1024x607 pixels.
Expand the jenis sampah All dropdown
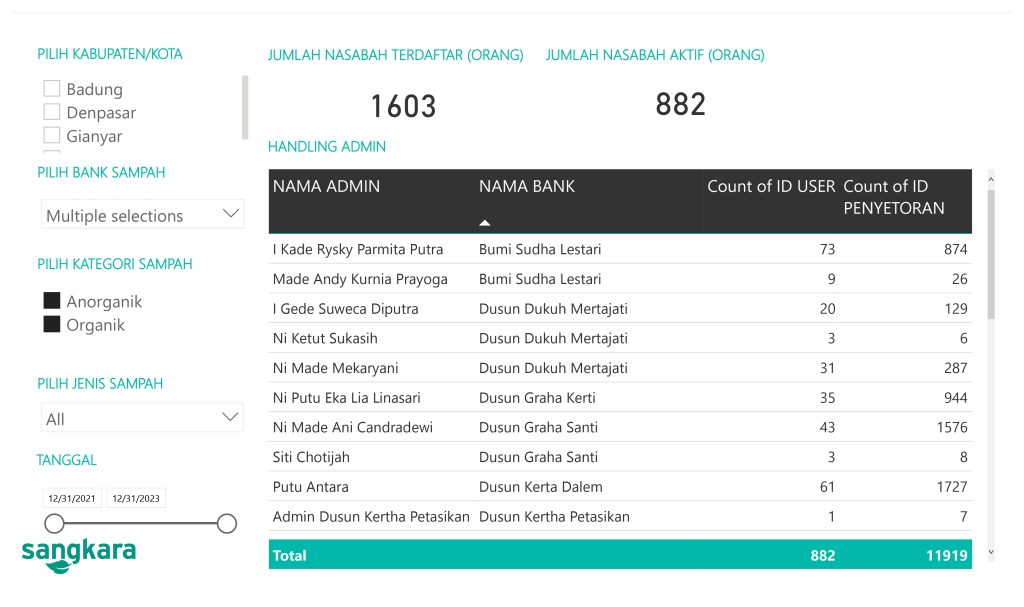142,417
